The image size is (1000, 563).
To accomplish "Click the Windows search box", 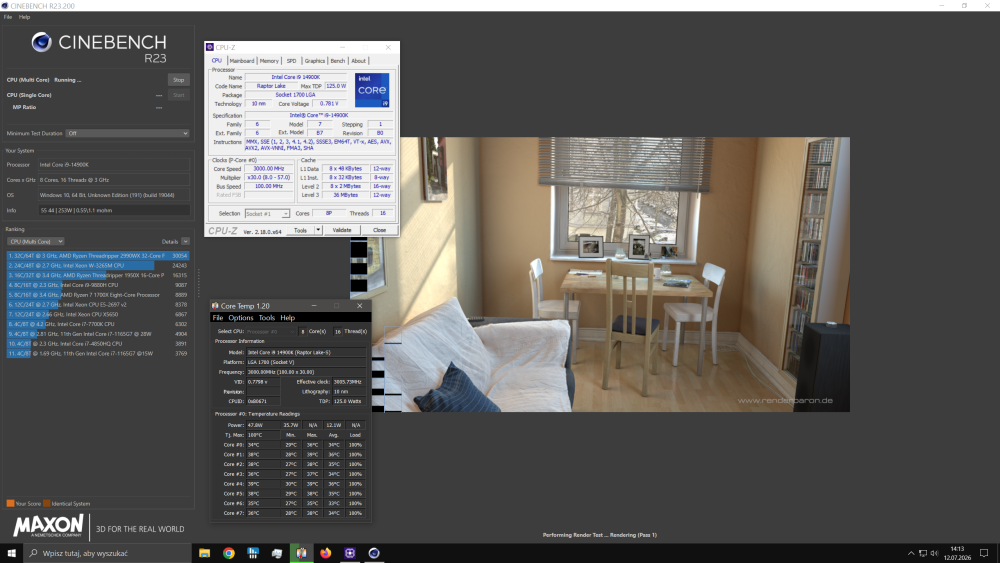I will pyautogui.click(x=107, y=553).
